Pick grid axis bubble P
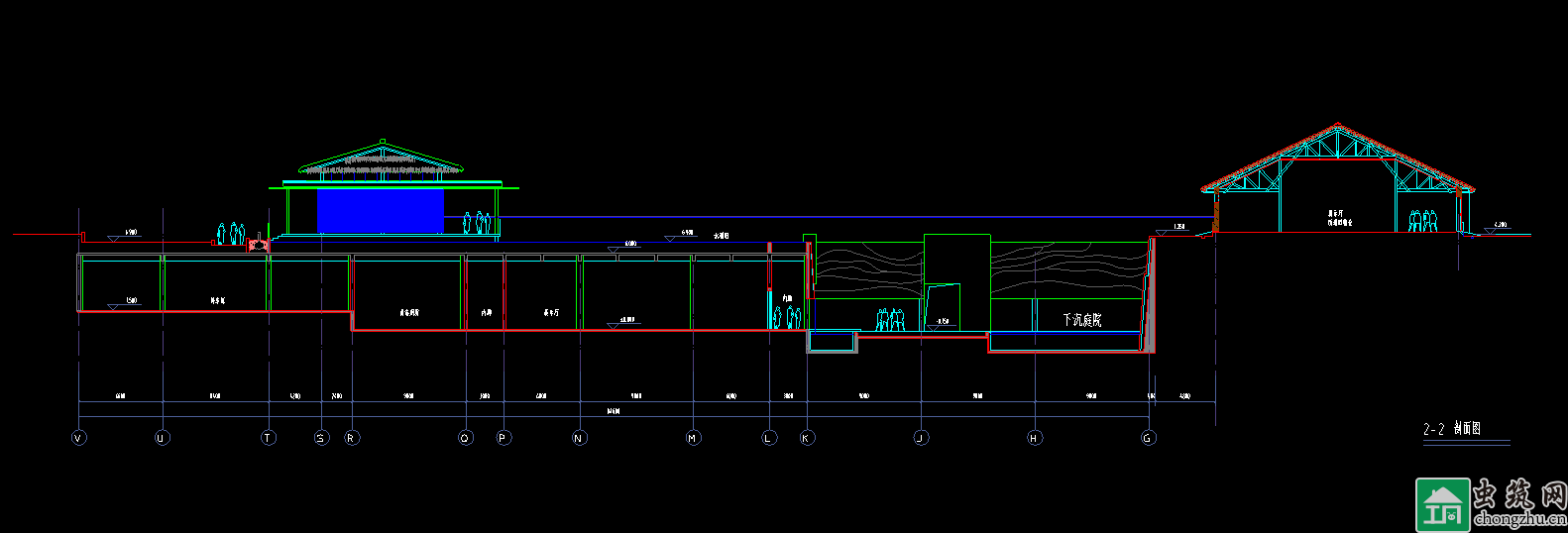Image resolution: width=1568 pixels, height=533 pixels. 504,438
